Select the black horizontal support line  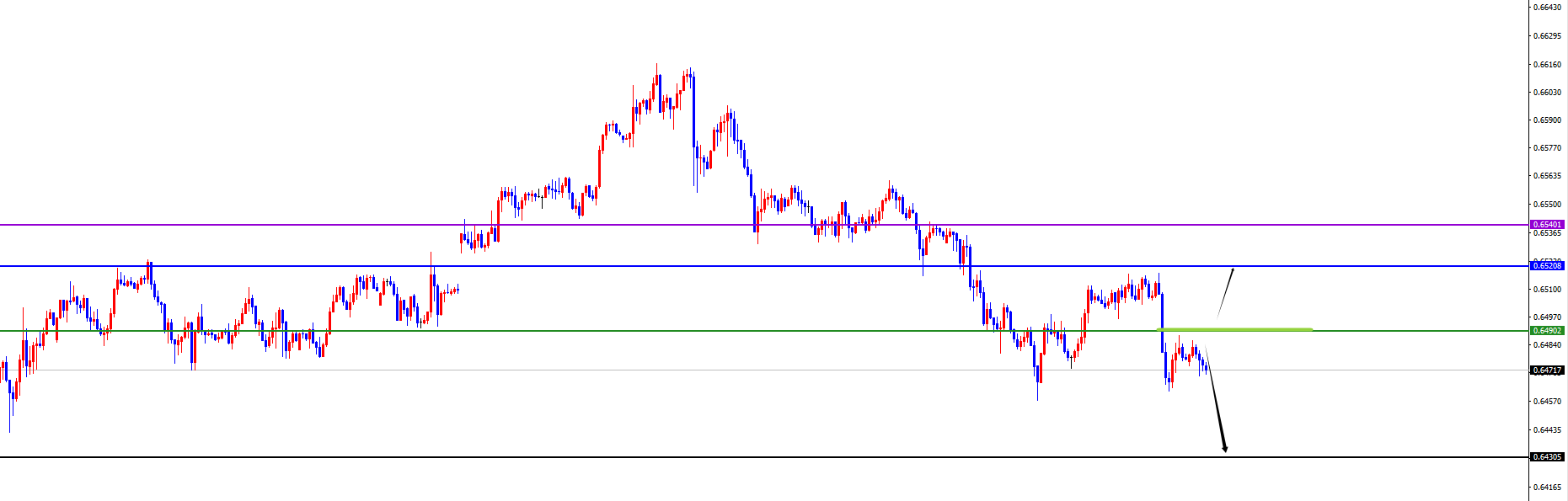[x=590, y=457]
